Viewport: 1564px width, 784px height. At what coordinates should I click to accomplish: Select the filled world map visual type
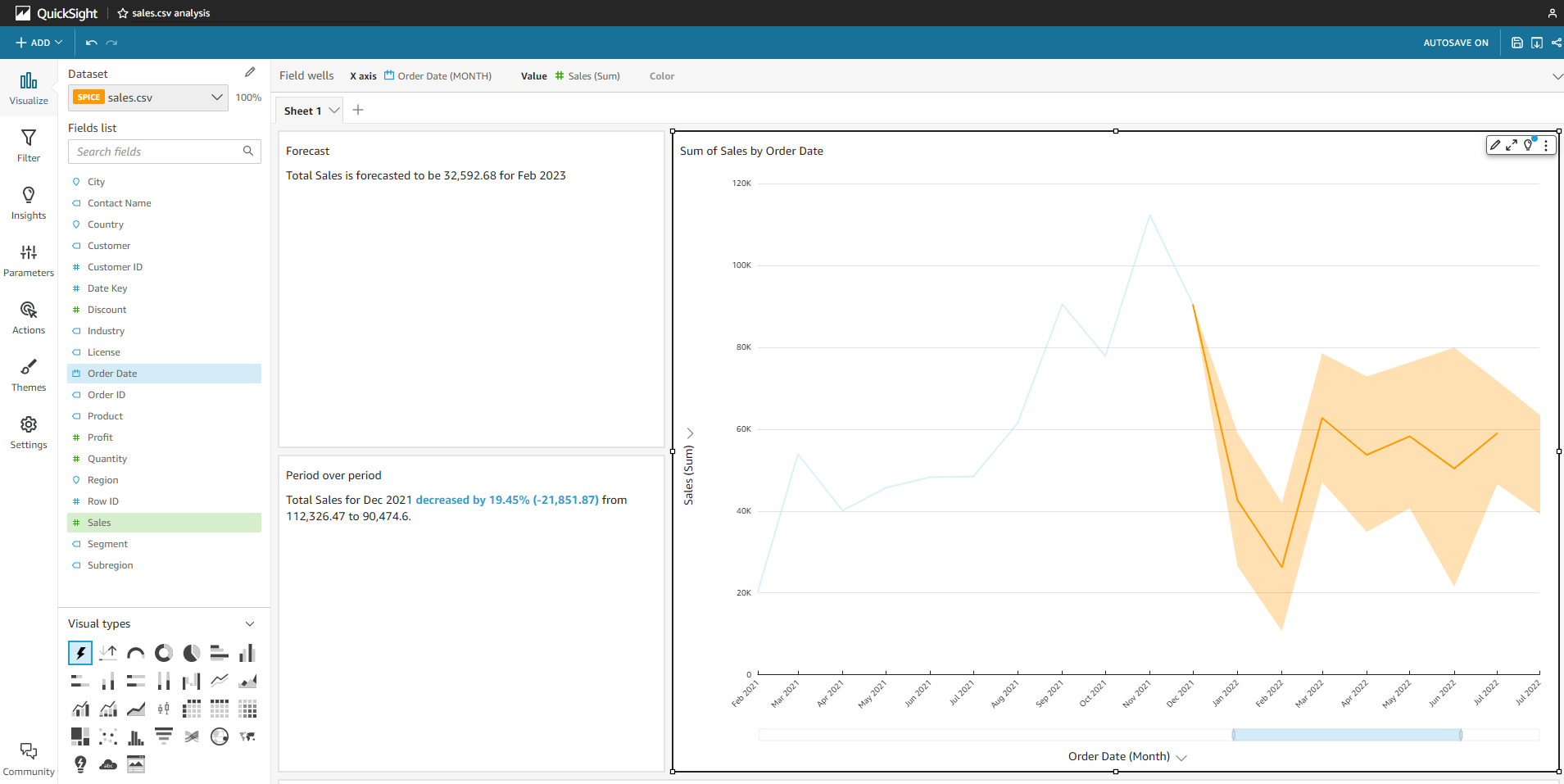click(247, 736)
